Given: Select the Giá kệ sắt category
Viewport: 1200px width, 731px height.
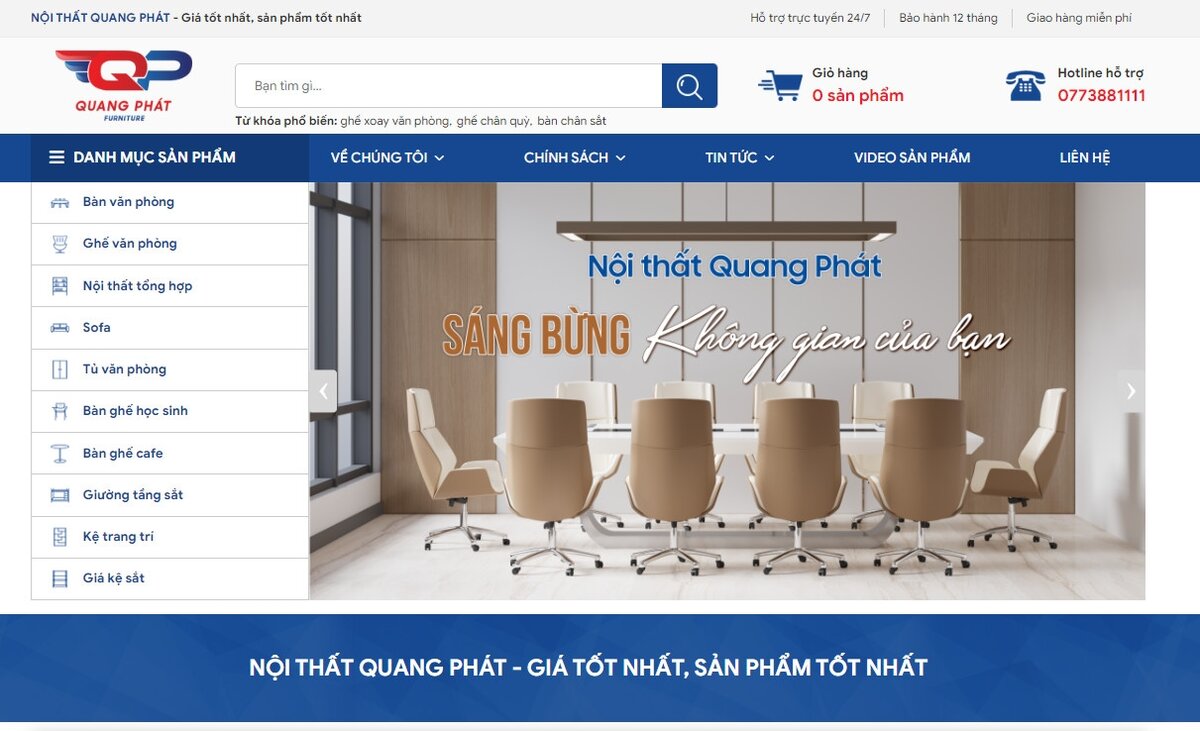Looking at the screenshot, I should [170, 579].
